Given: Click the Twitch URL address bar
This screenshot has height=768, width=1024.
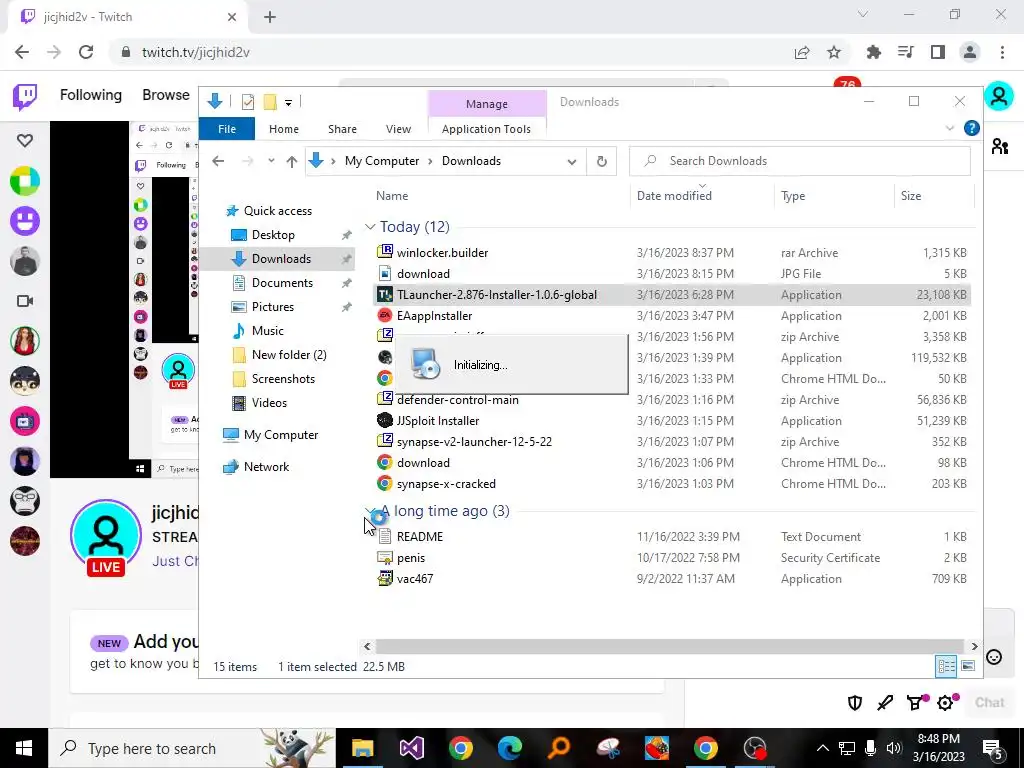Looking at the screenshot, I should [x=451, y=52].
